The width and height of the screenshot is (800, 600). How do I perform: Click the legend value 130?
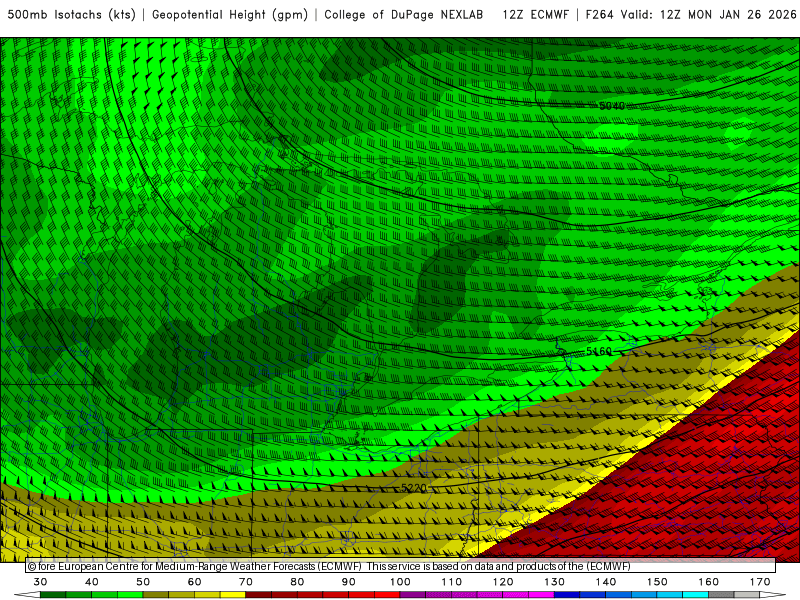click(554, 582)
